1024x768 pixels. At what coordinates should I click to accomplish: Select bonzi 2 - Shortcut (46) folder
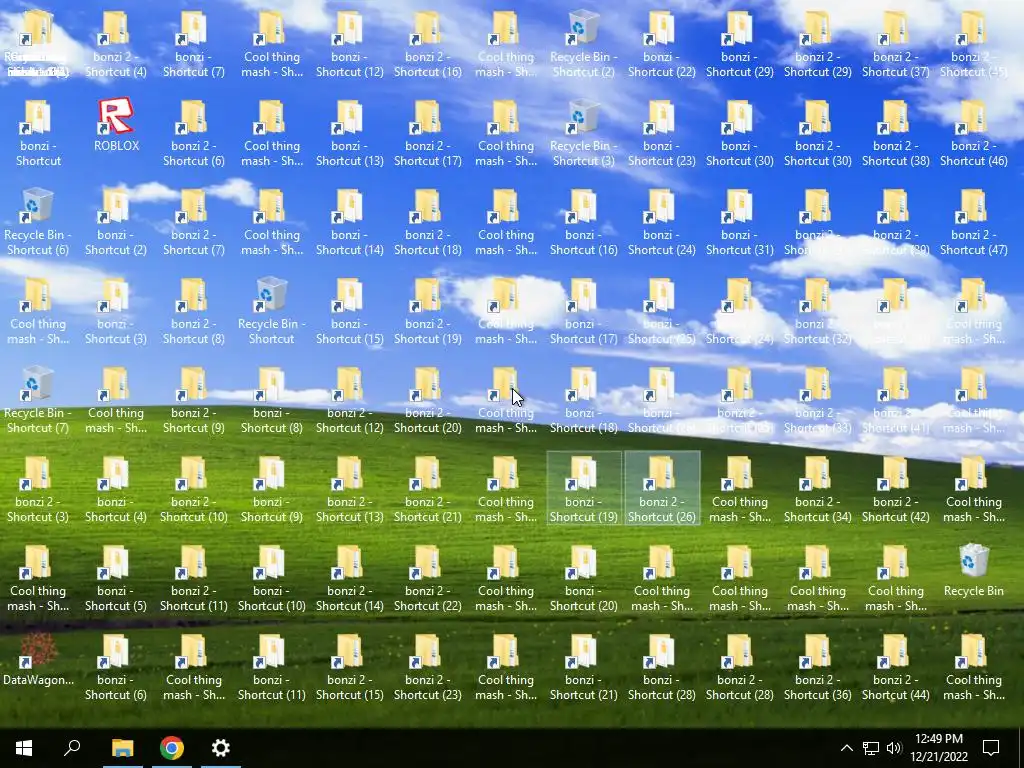974,133
